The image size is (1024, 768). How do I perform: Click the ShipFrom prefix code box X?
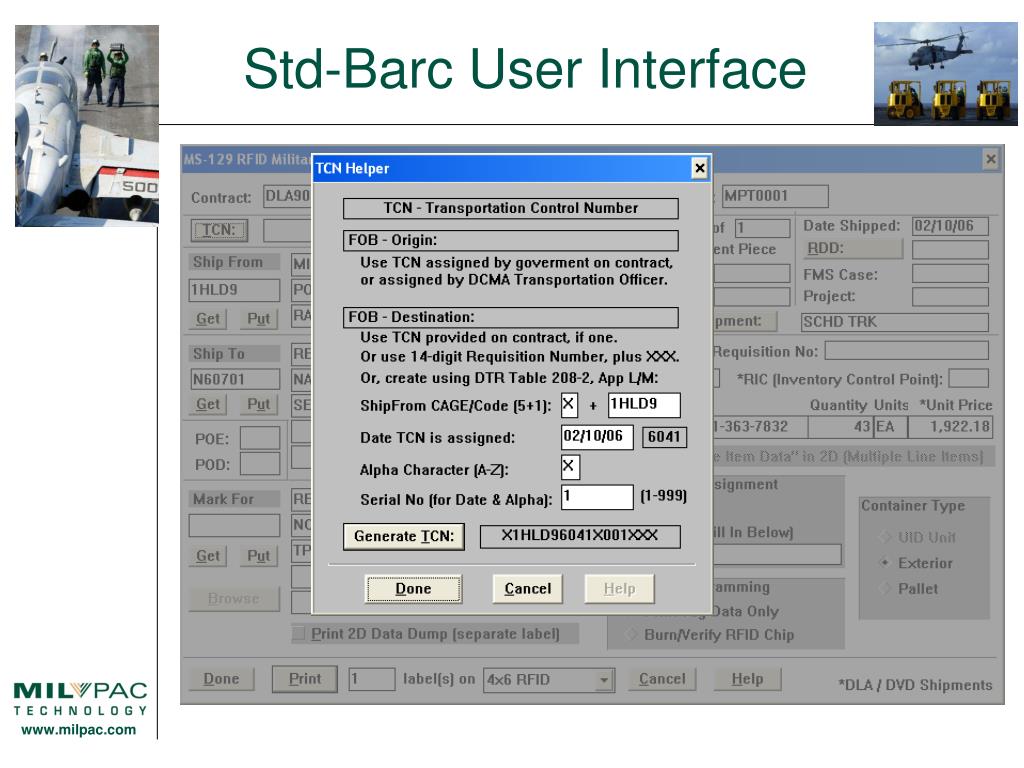click(x=569, y=405)
